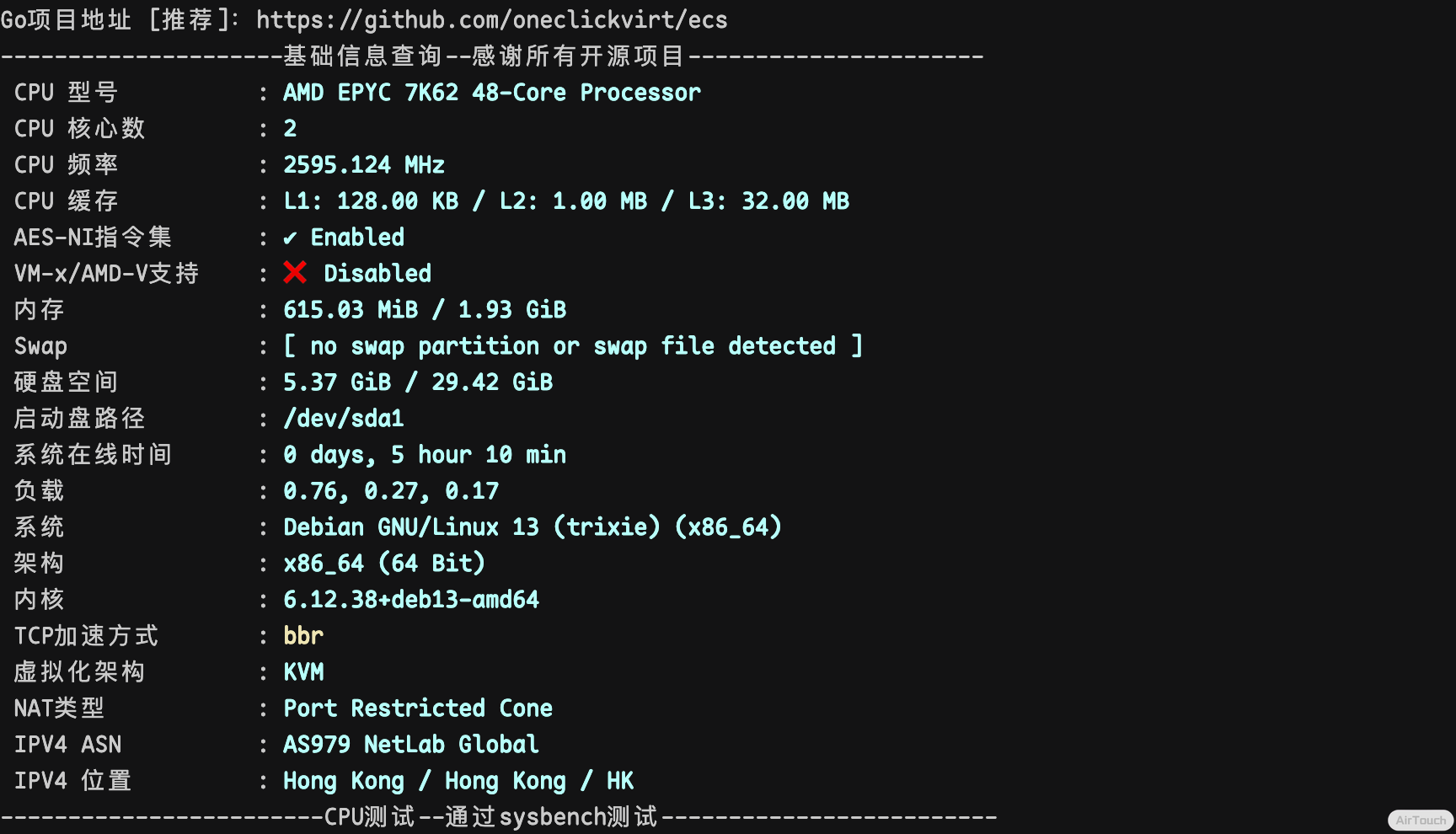Click the uptime 5 hour 10 min text
Image resolution: width=1456 pixels, height=834 pixels.
point(478,455)
